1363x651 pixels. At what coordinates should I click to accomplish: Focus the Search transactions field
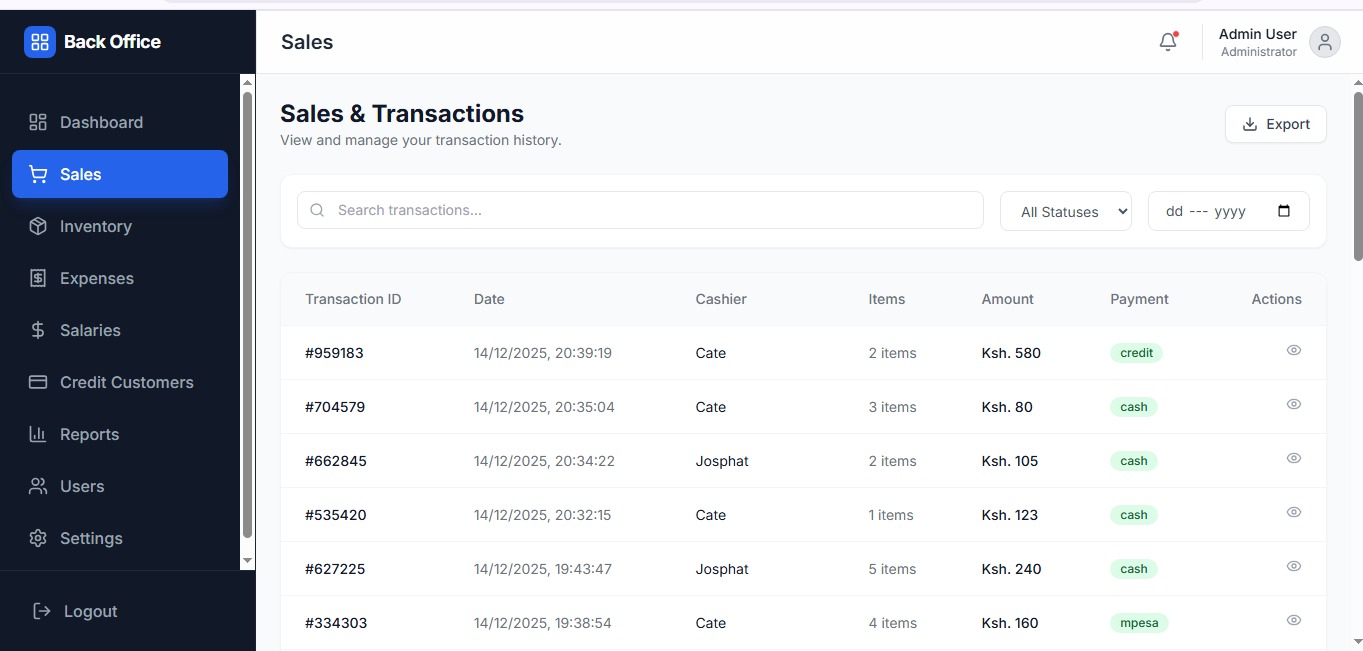[650, 210]
